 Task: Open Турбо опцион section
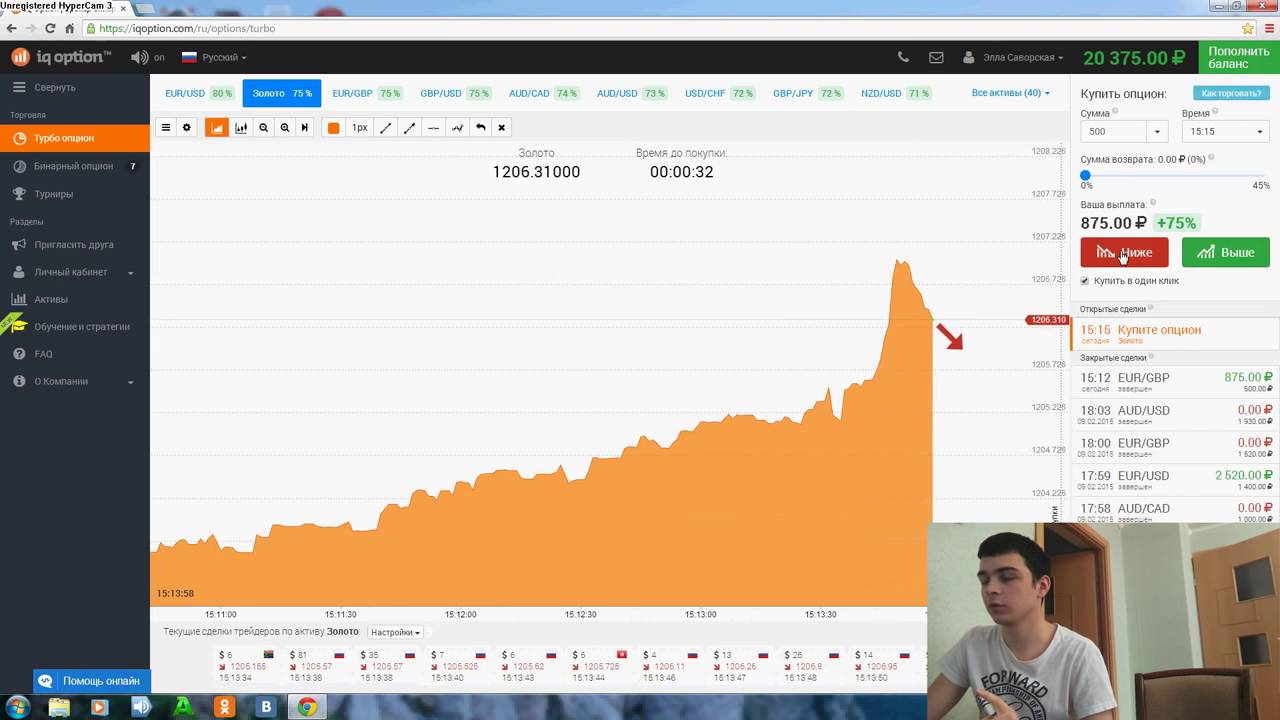click(75, 138)
